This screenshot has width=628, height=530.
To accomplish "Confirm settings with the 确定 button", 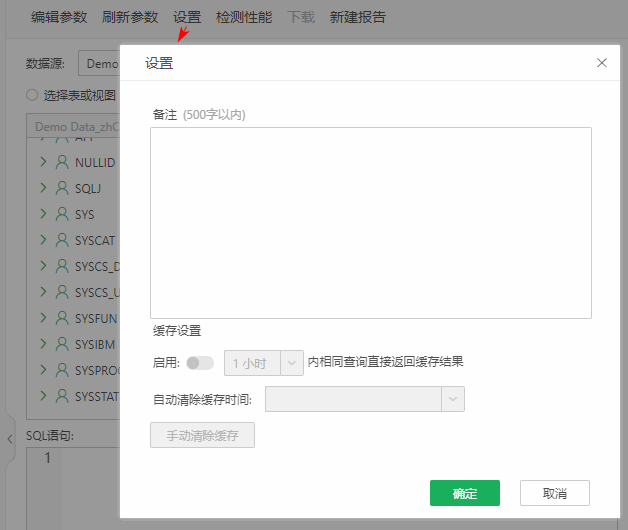I will click(x=465, y=493).
